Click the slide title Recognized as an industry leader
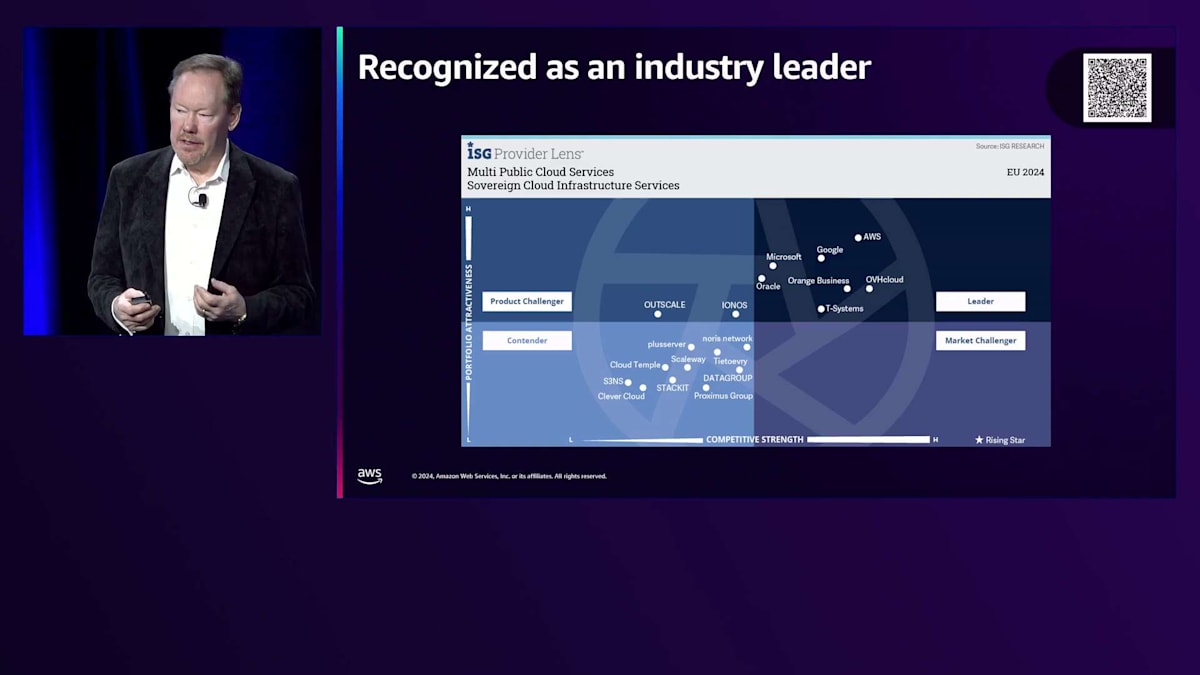Screen dimensions: 1200x675 pos(614,67)
